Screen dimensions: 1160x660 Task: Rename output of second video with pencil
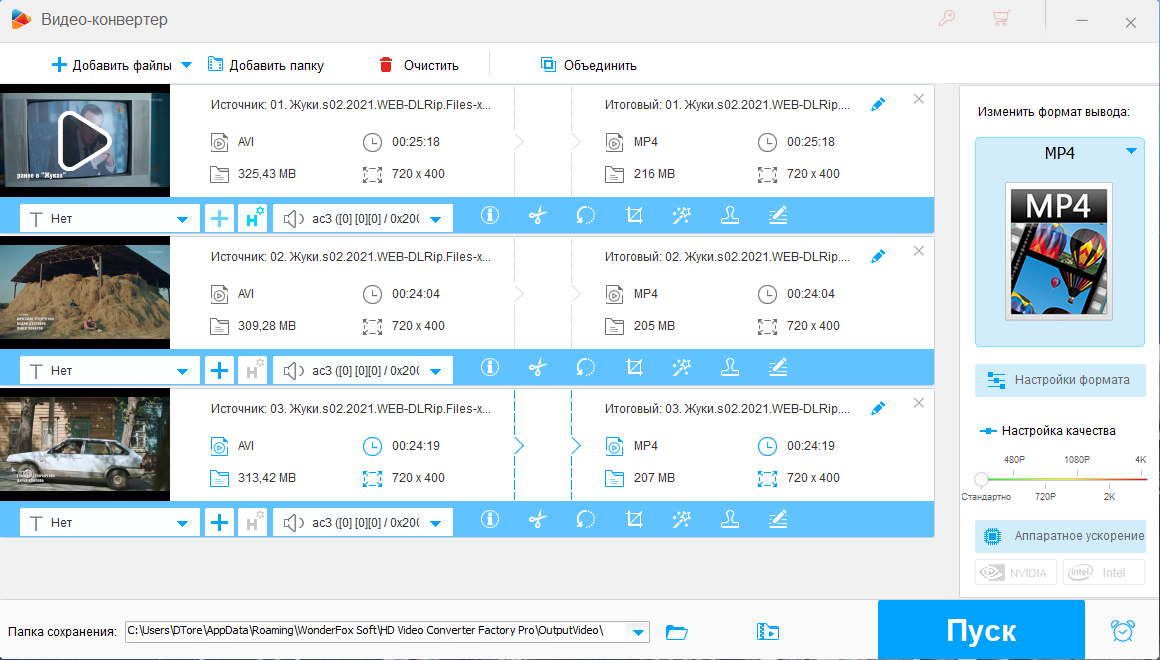point(878,257)
